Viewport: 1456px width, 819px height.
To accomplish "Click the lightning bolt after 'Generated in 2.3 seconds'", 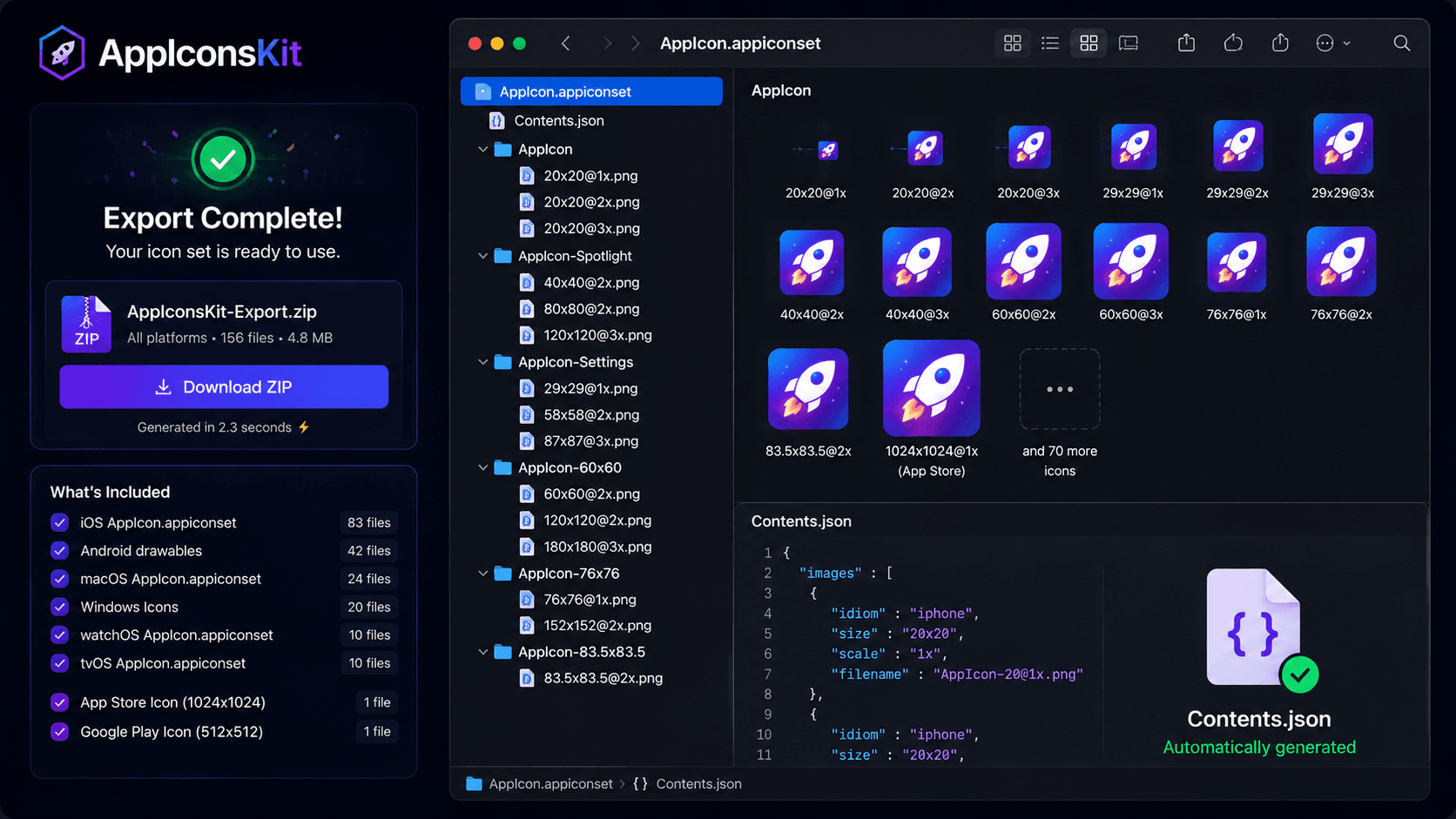I will (304, 427).
